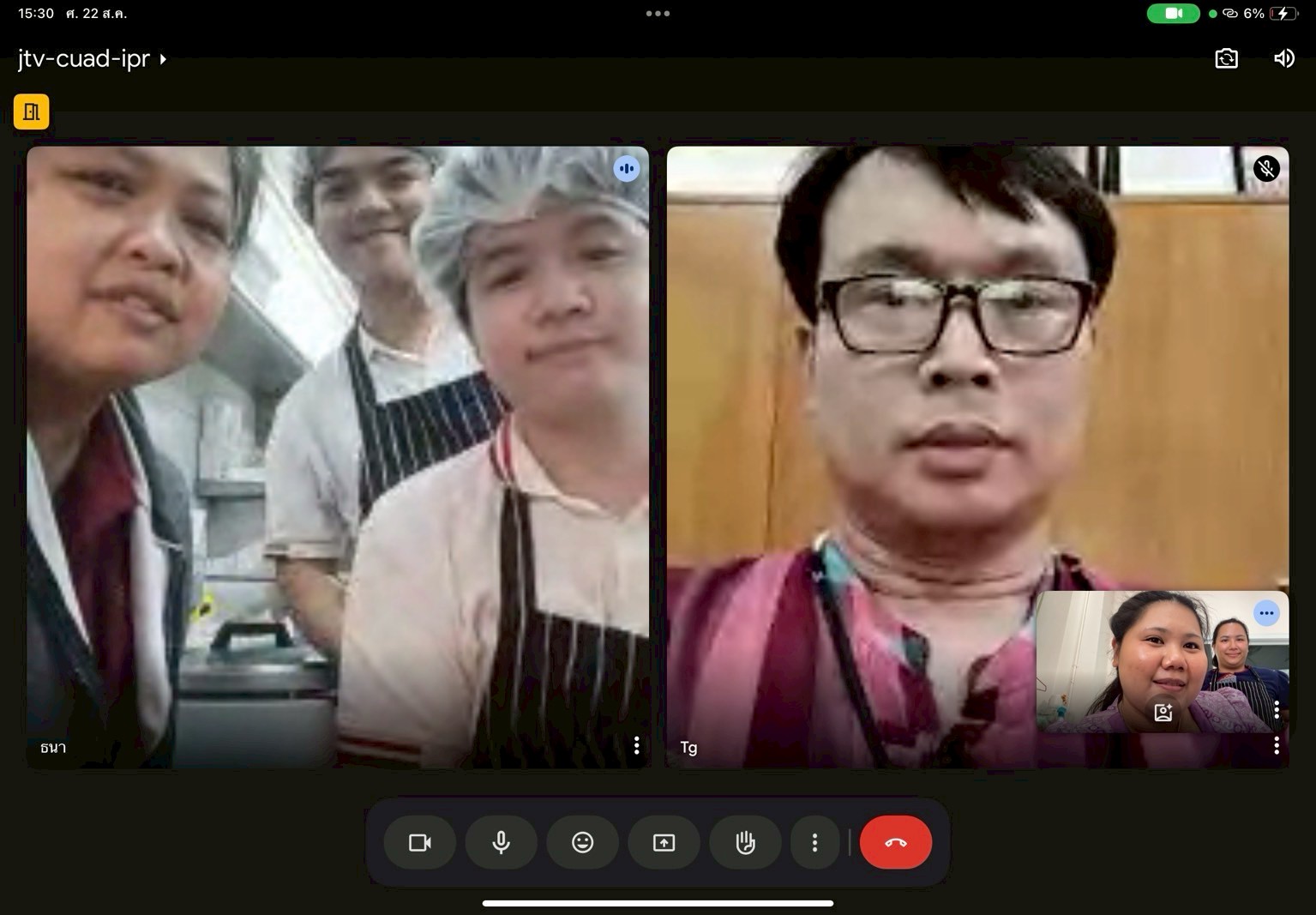Expand meeting details next to jtv-cuad-ipr
Screen dimensions: 1316x915
tap(163, 59)
